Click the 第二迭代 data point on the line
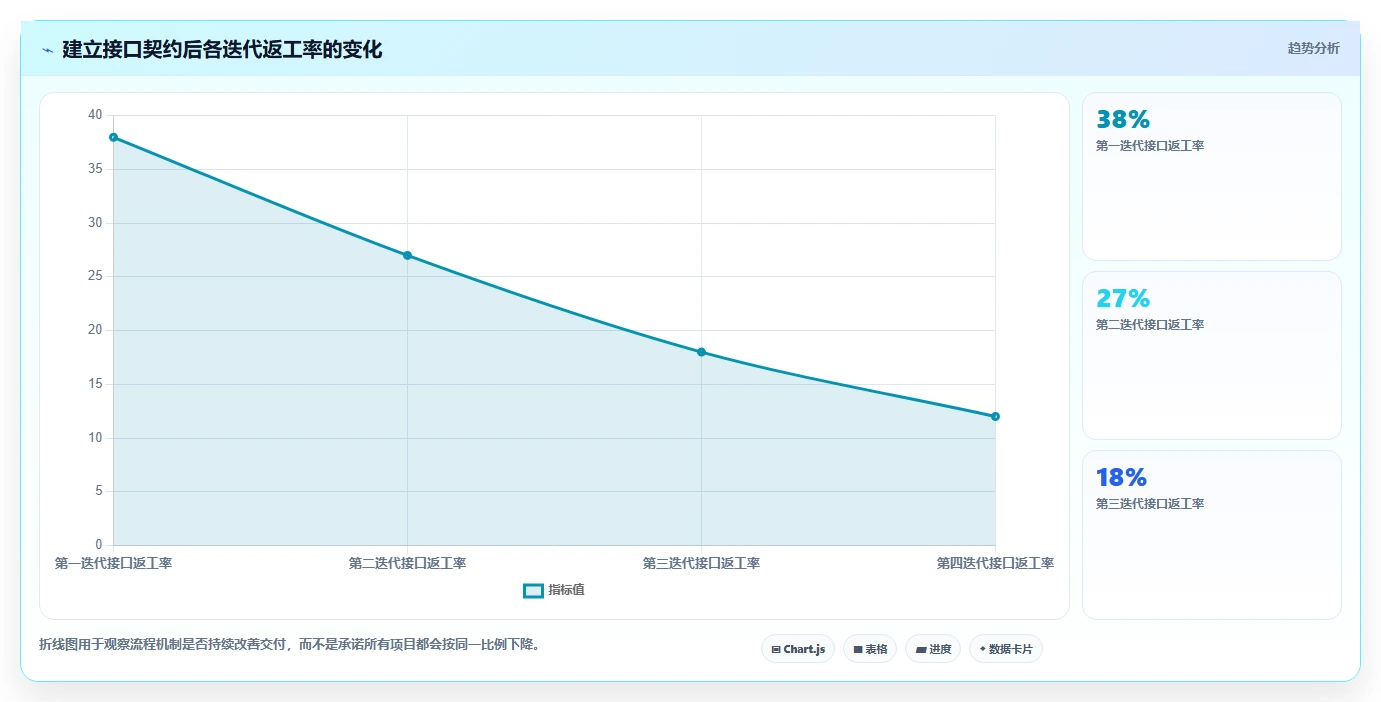The image size is (1381, 702). pos(407,255)
